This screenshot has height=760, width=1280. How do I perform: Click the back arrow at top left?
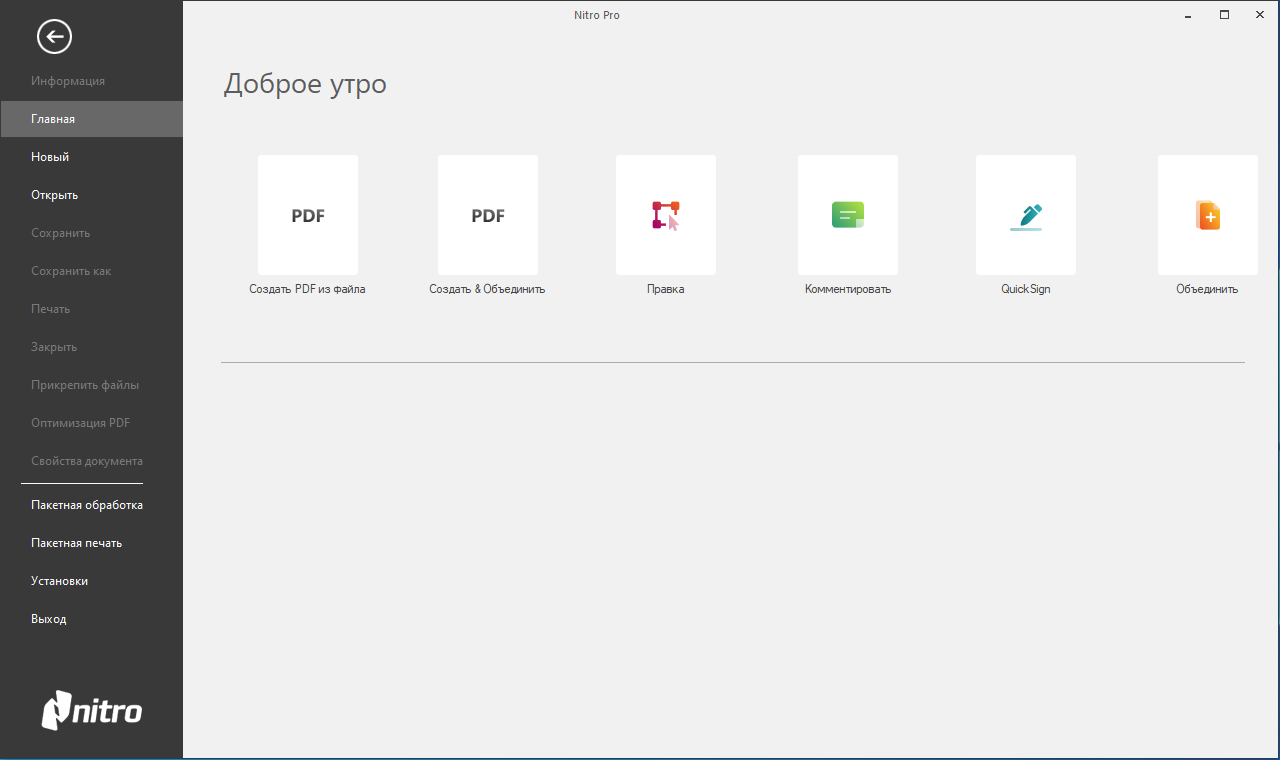[53, 36]
